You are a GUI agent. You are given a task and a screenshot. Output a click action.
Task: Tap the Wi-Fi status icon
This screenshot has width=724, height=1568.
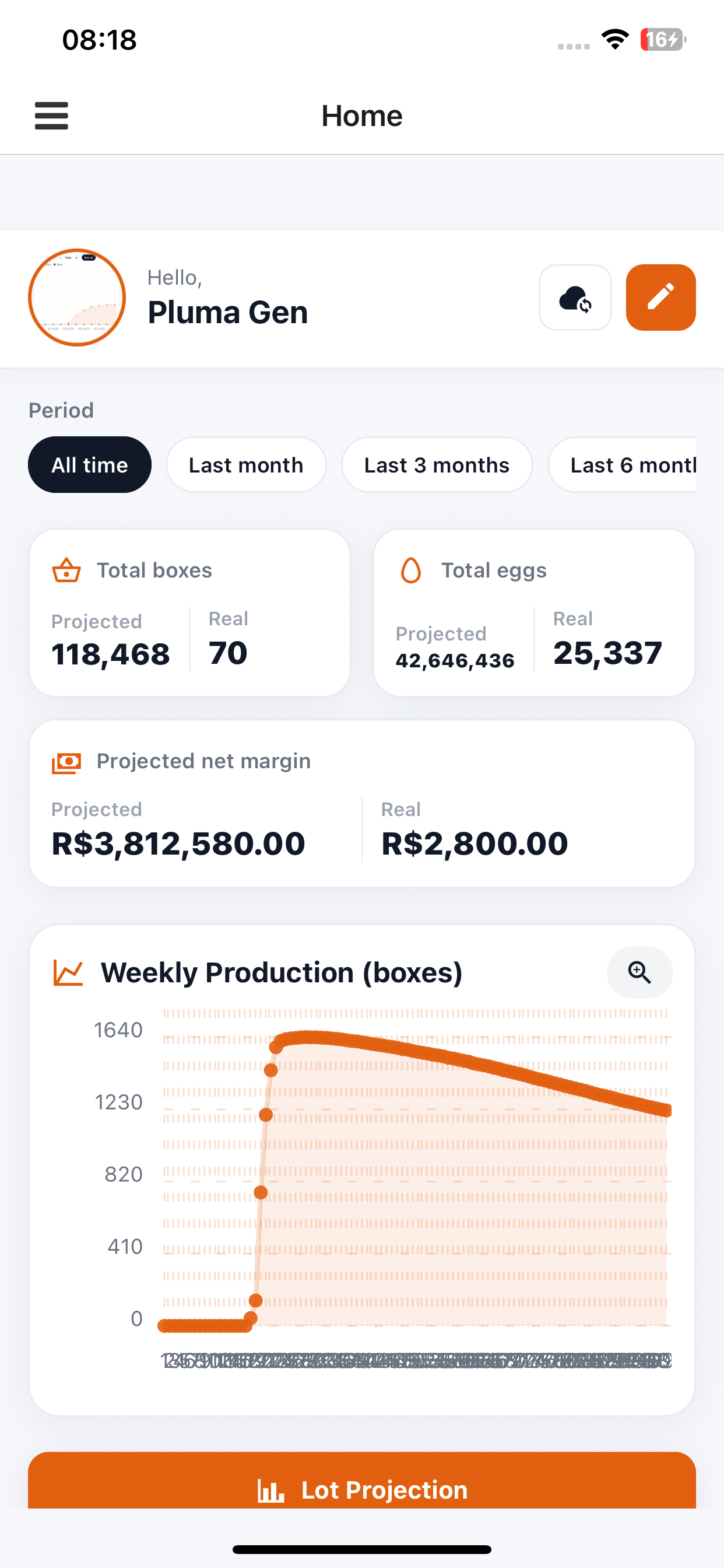point(615,40)
